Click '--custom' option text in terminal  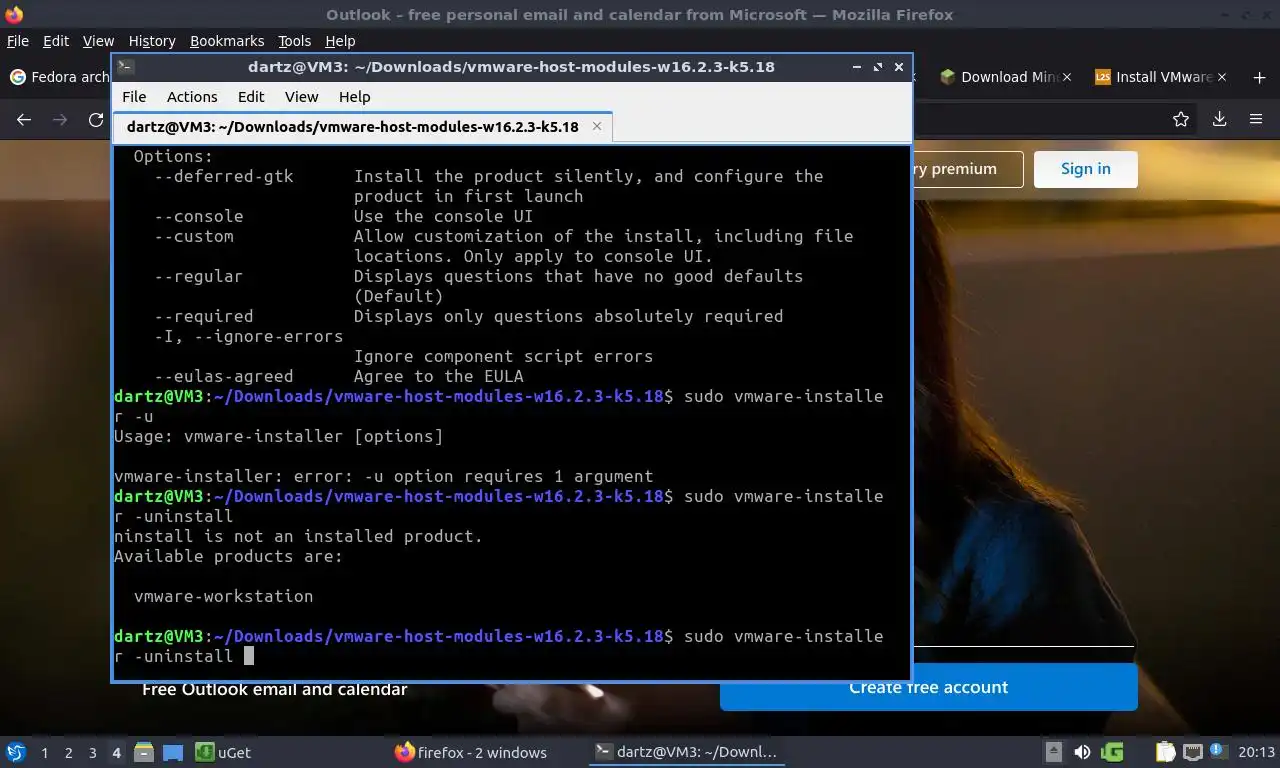(193, 236)
